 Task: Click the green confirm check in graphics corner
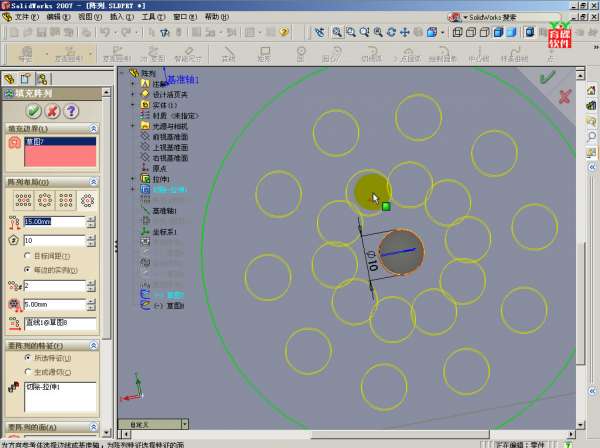click(x=547, y=77)
